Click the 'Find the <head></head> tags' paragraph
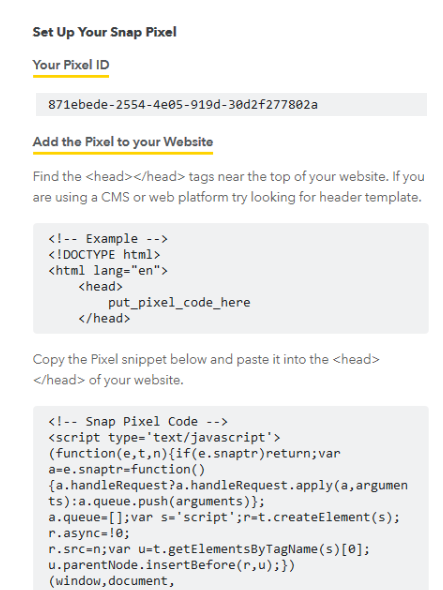 (x=228, y=187)
